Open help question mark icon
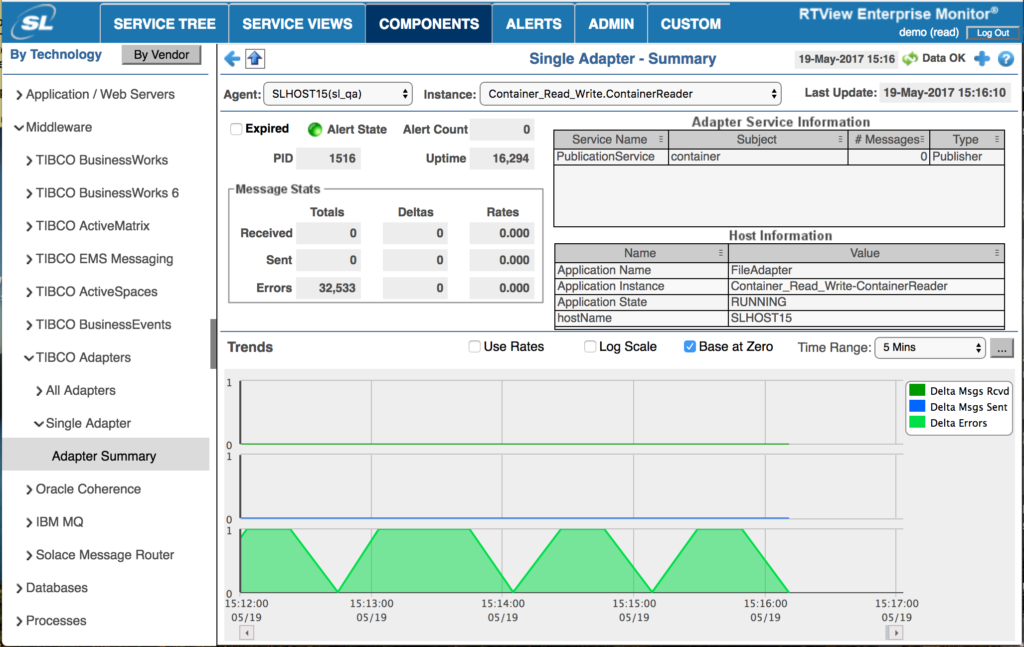This screenshot has height=647, width=1024. [x=1006, y=59]
